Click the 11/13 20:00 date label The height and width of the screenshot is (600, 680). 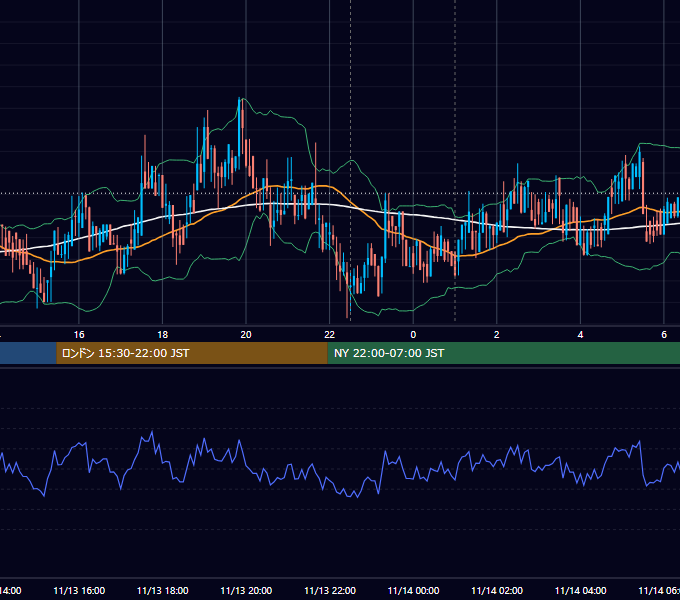pos(246,590)
